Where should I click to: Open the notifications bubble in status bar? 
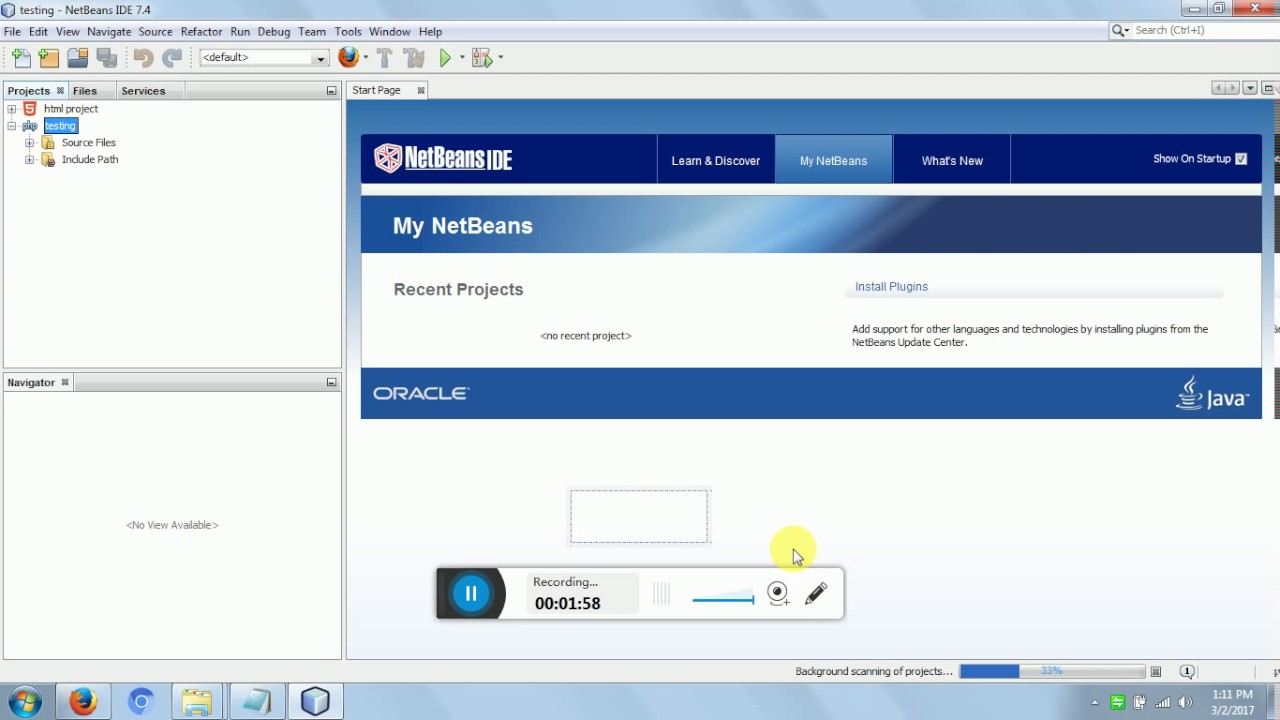pos(1187,672)
